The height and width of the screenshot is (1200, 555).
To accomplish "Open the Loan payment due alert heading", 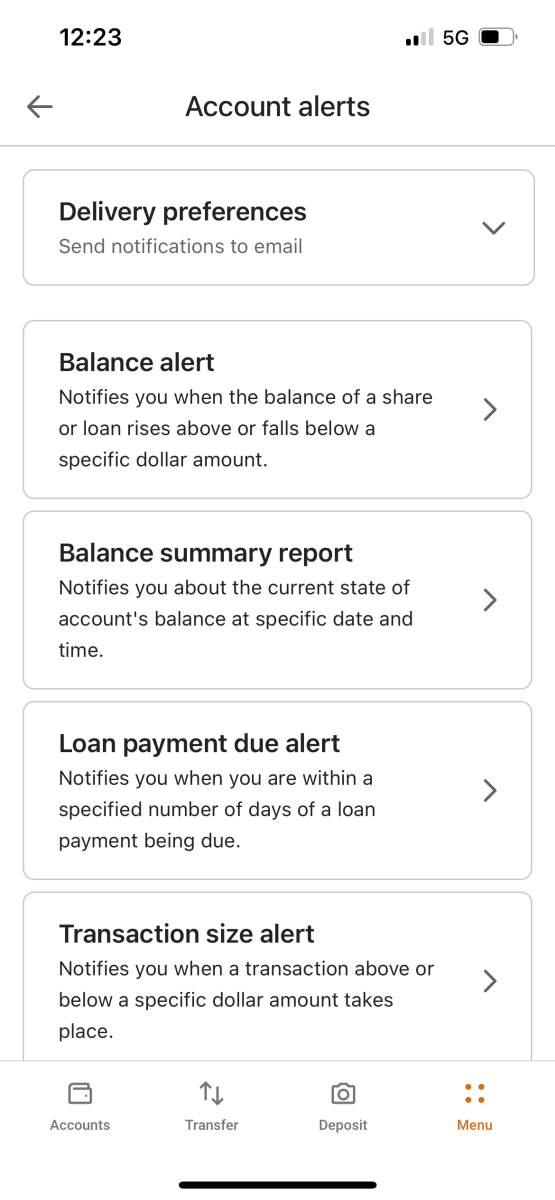I will click(200, 743).
